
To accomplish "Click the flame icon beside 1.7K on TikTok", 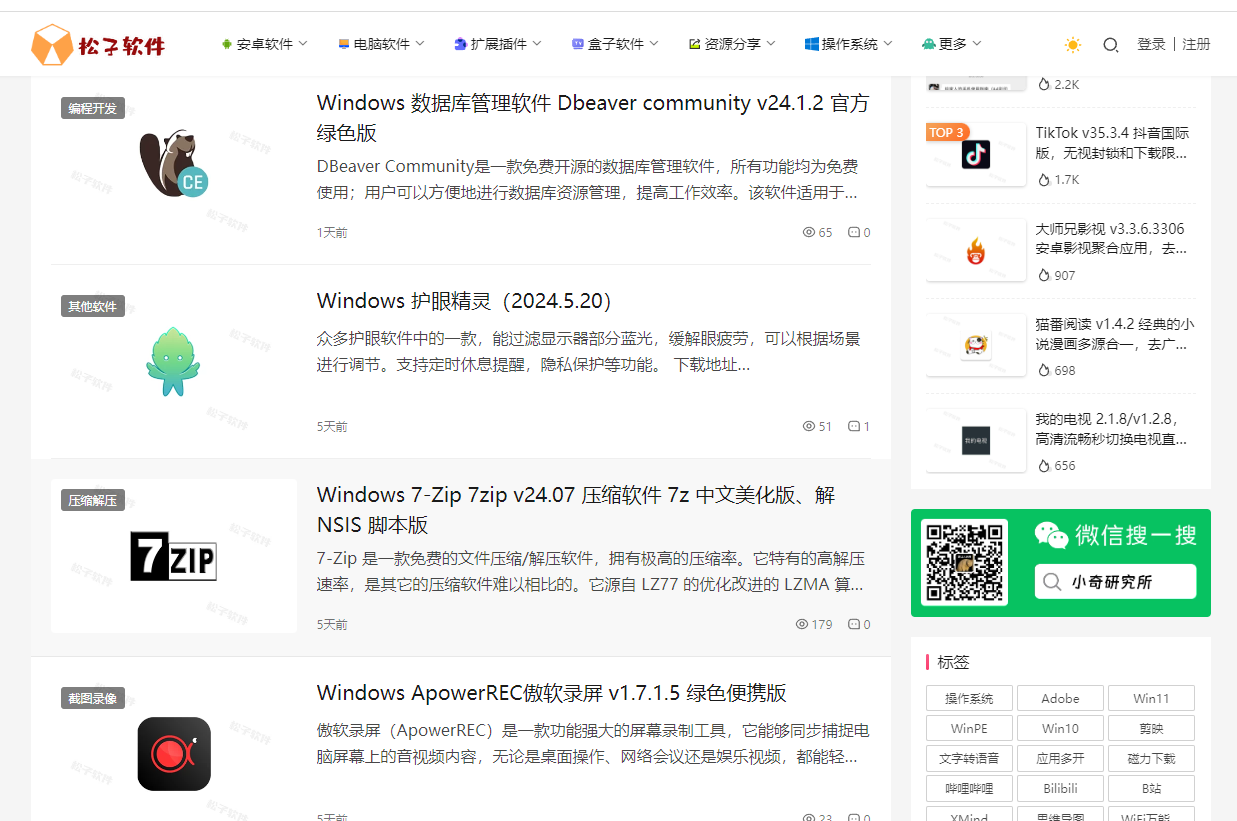I will [1044, 180].
